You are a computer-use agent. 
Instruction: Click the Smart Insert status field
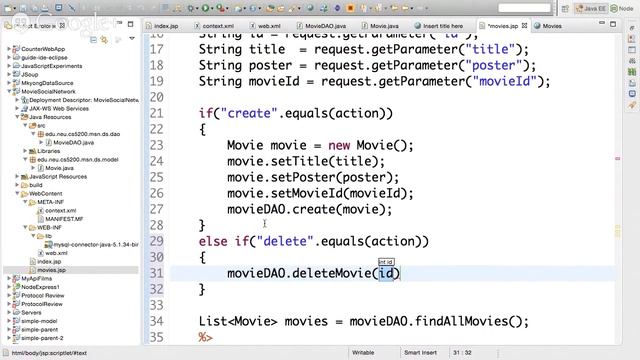420,352
